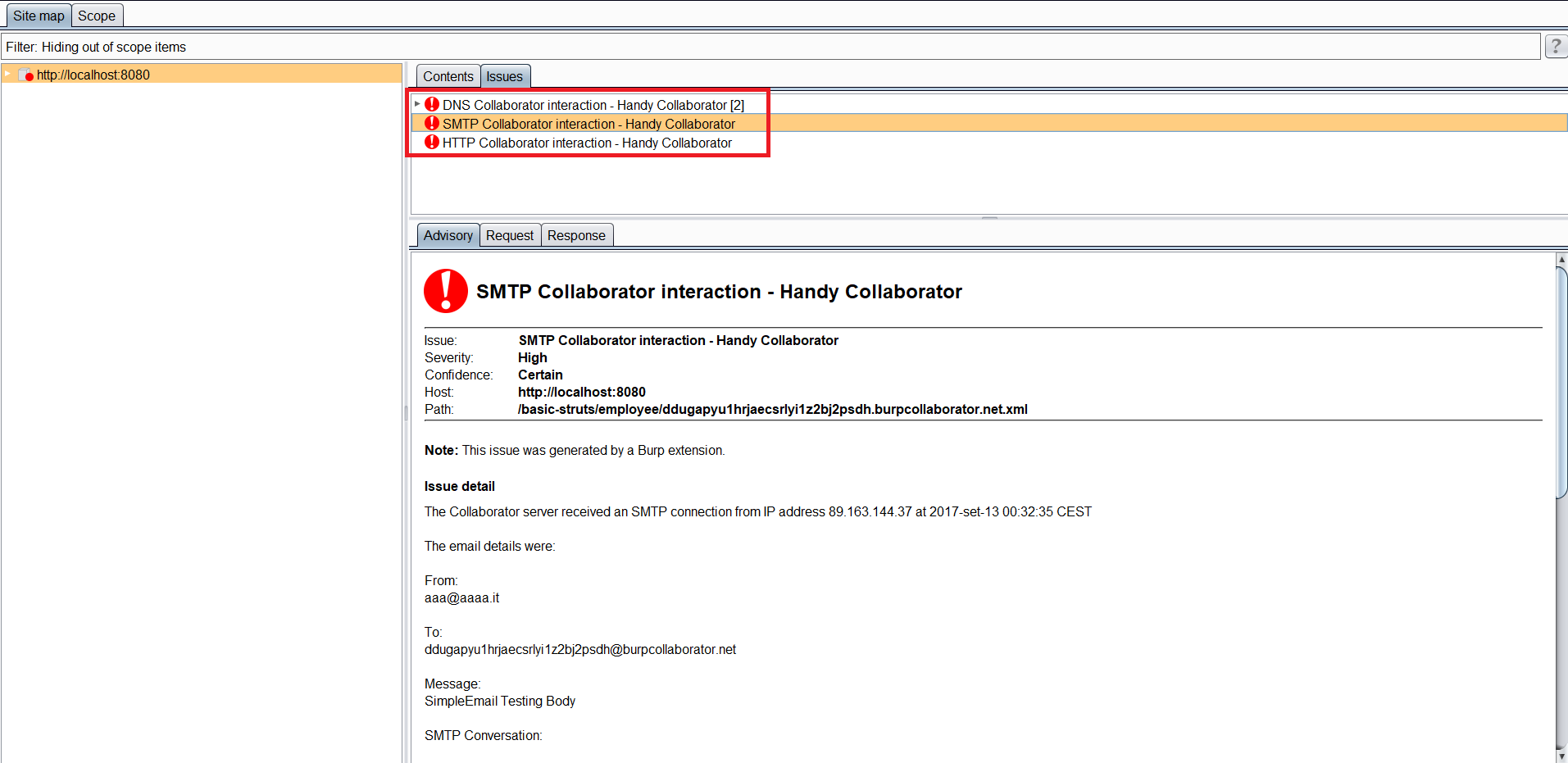Screen dimensions: 1568x763
Task: Click the page icon beside localhost:8080
Action: point(25,75)
